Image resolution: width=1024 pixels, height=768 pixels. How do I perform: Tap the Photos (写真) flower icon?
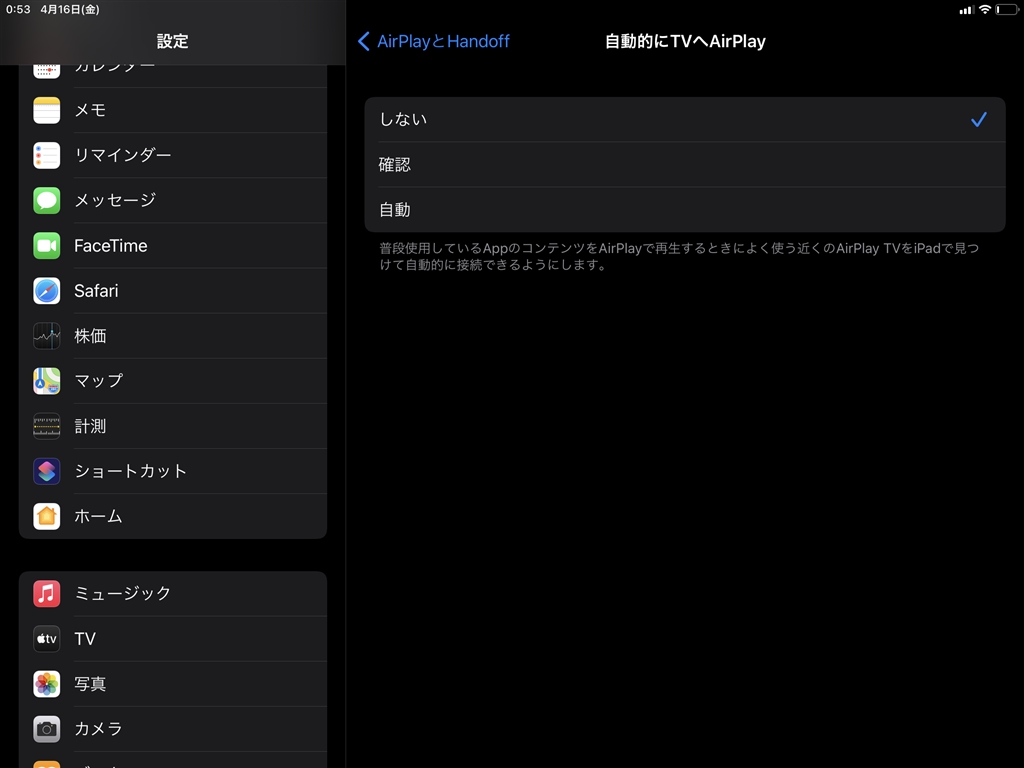point(46,684)
